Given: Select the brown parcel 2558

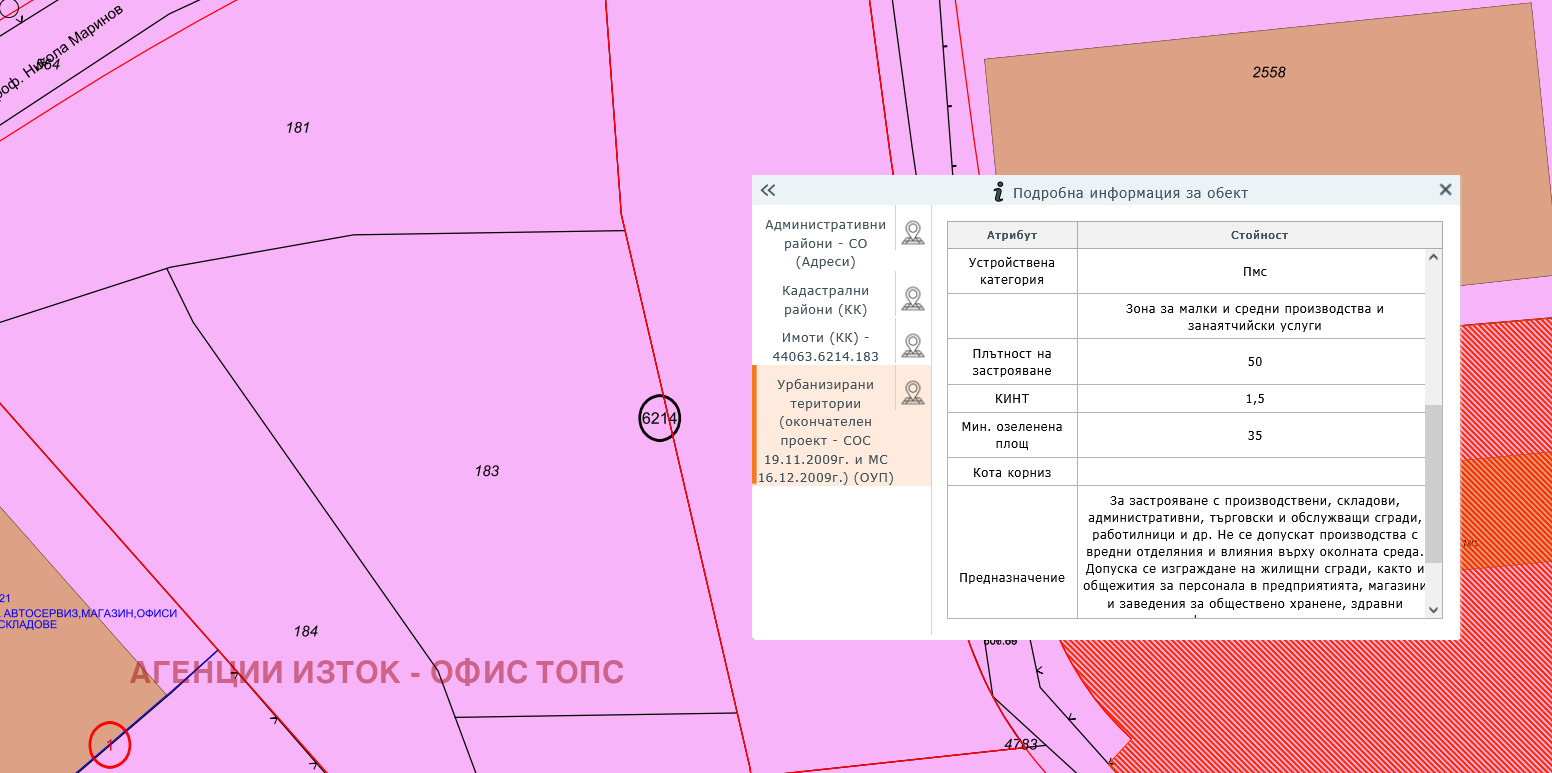Looking at the screenshot, I should coord(1268,73).
